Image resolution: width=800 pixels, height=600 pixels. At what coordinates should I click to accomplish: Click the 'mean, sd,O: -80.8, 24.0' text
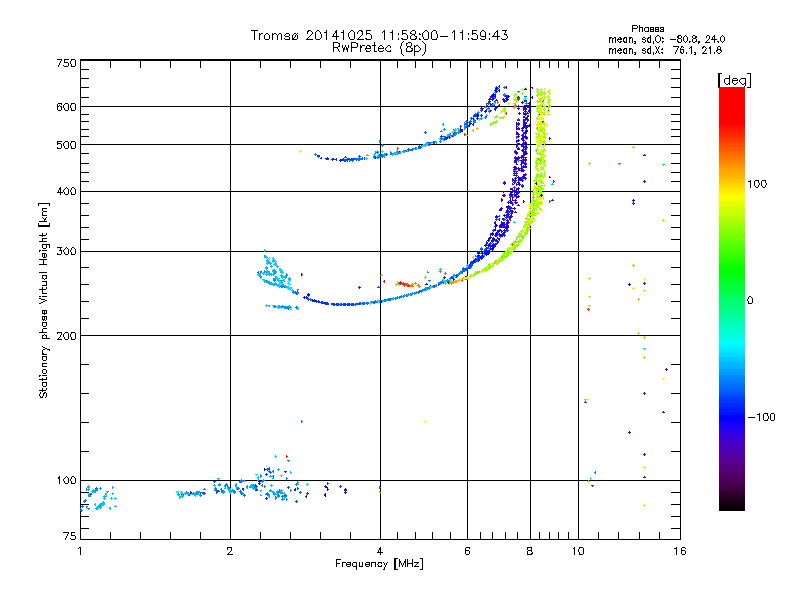(666, 39)
